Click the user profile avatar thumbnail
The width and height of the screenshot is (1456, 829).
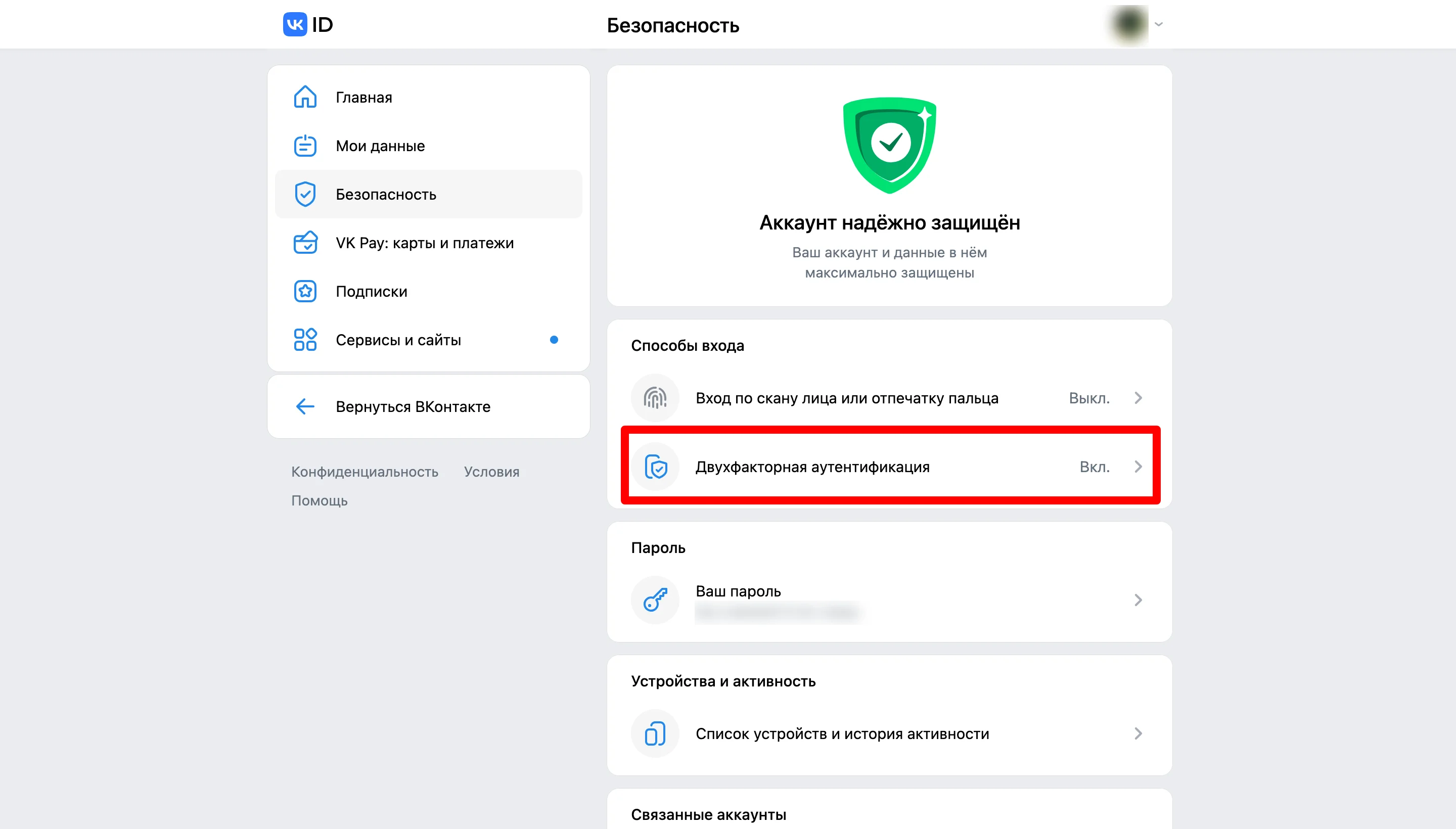[x=1128, y=24]
